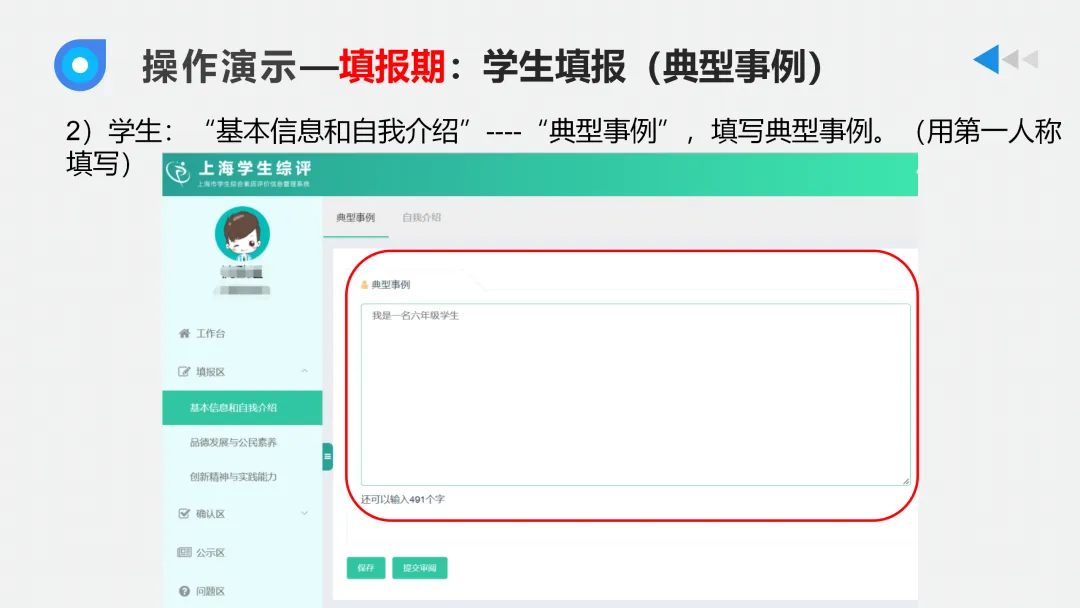Click the orange user icon beside 典型事例
Viewport: 1080px width, 608px height.
click(362, 283)
